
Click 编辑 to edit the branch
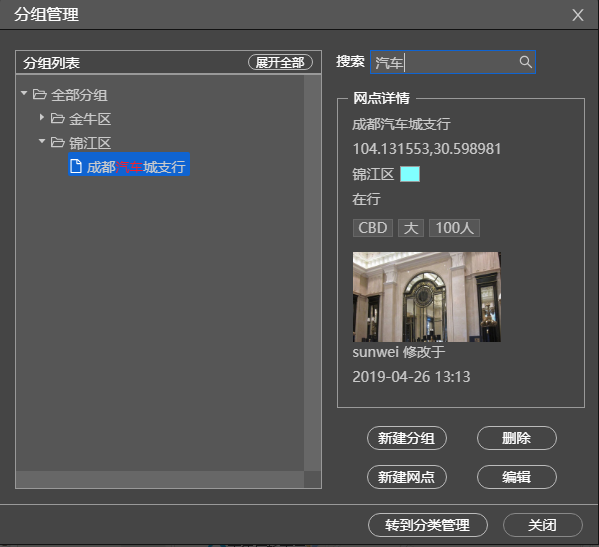point(517,477)
